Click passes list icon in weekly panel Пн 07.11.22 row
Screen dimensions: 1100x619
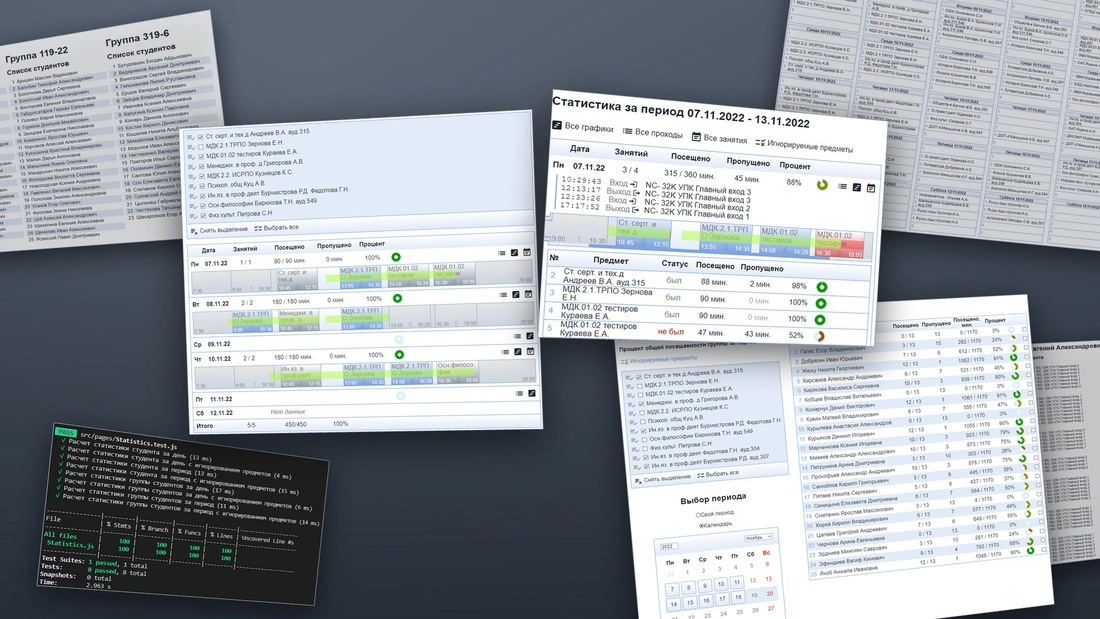pyautogui.click(x=502, y=253)
